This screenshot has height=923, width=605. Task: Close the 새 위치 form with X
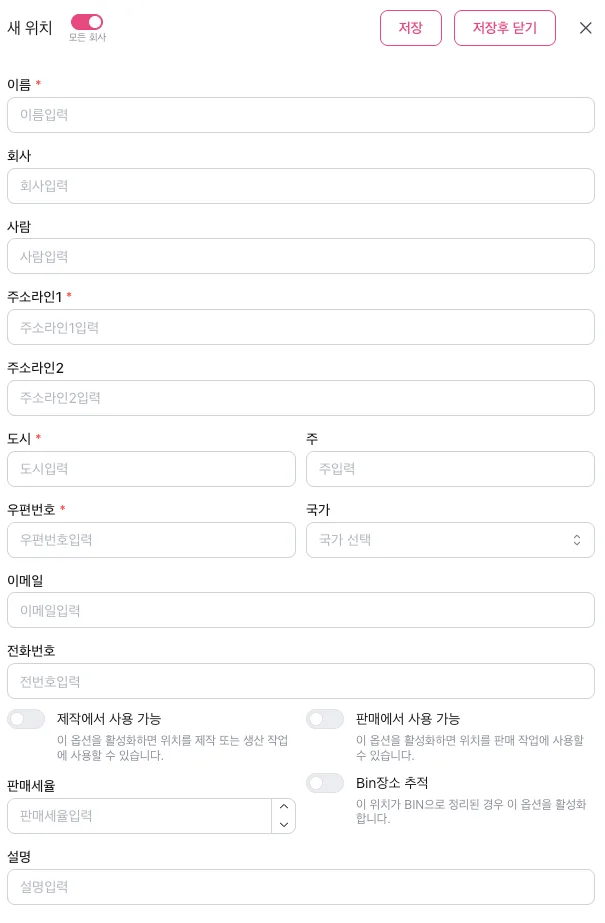point(586,28)
